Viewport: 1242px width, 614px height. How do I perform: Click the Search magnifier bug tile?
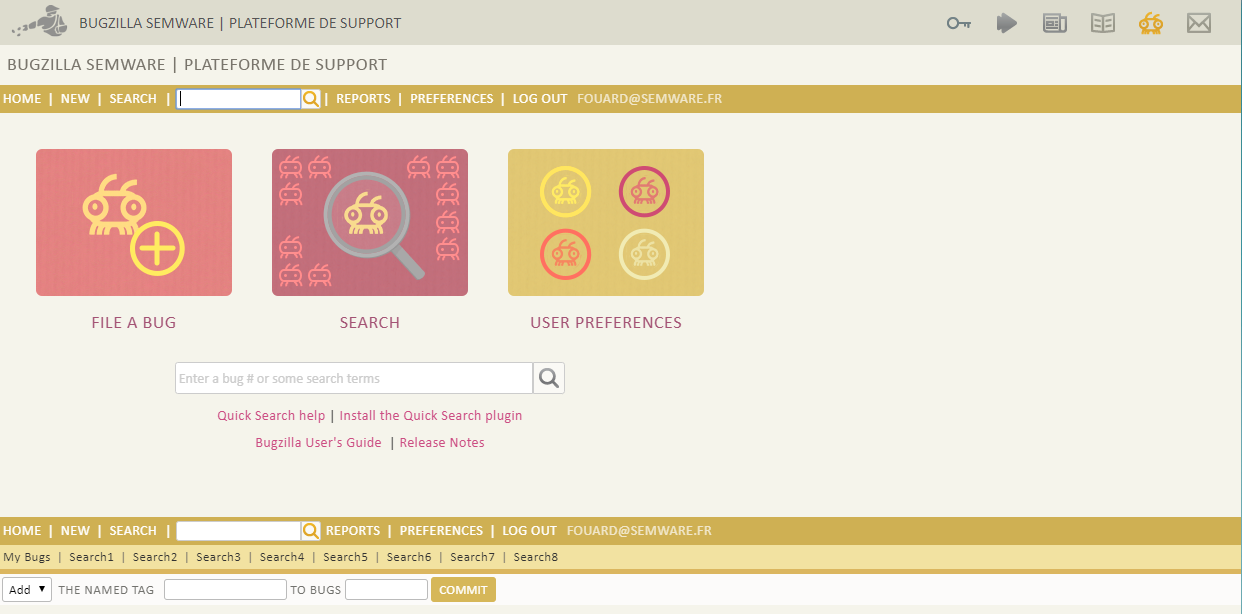click(x=370, y=222)
